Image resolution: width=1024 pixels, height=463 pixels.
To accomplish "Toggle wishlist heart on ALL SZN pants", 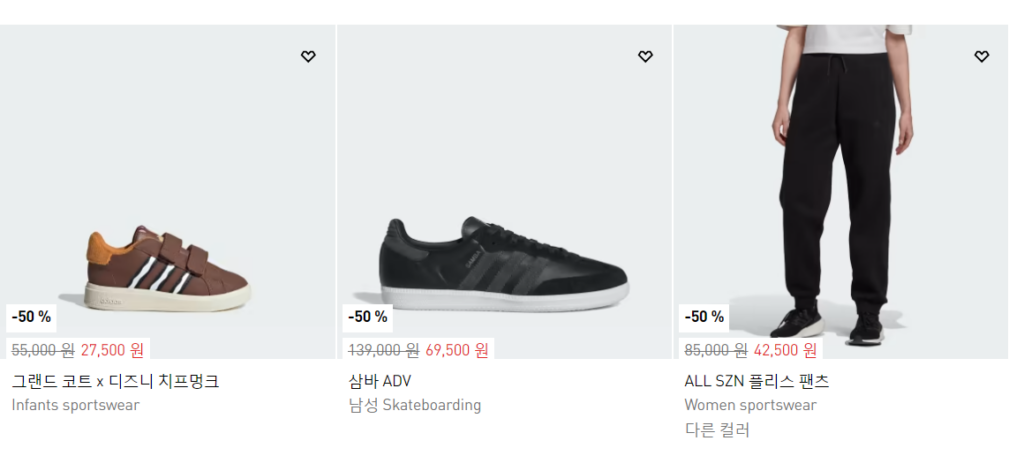I will [982, 57].
